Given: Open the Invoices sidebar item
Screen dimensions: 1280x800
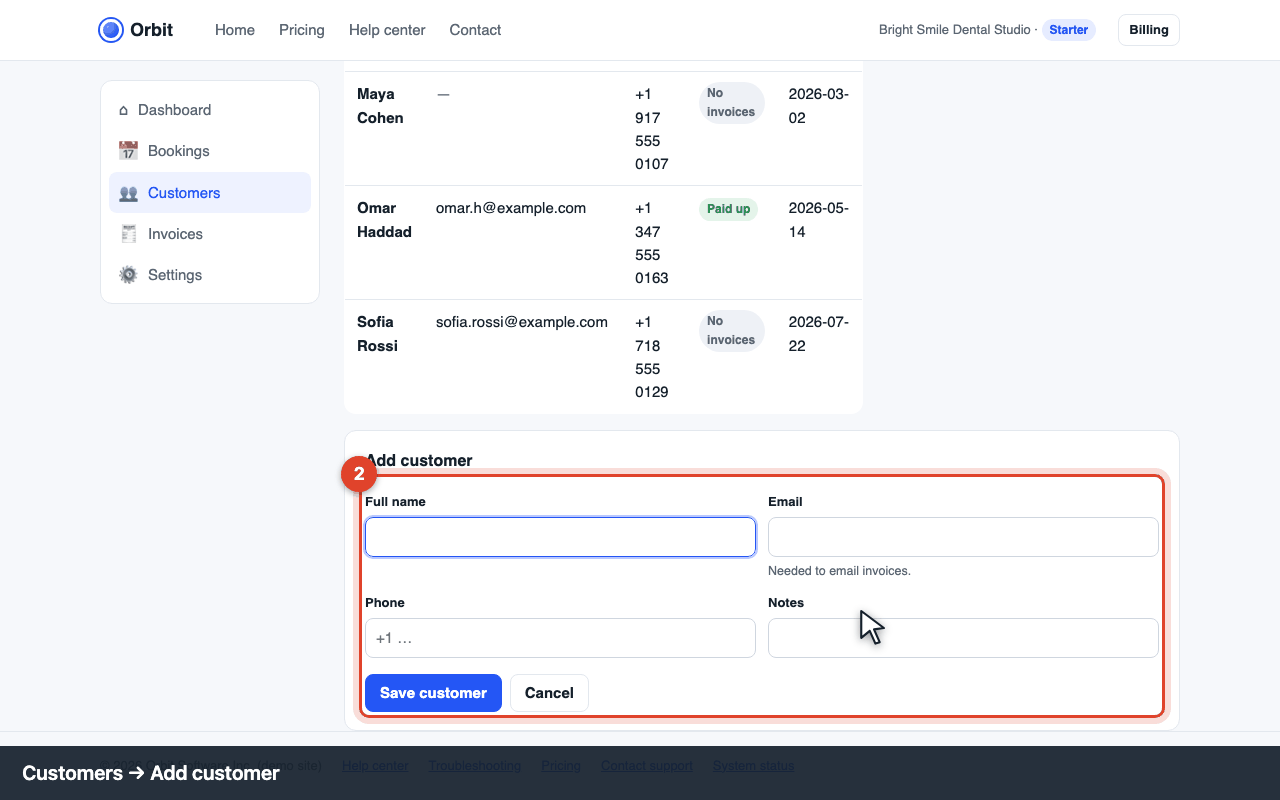Looking at the screenshot, I should point(210,234).
